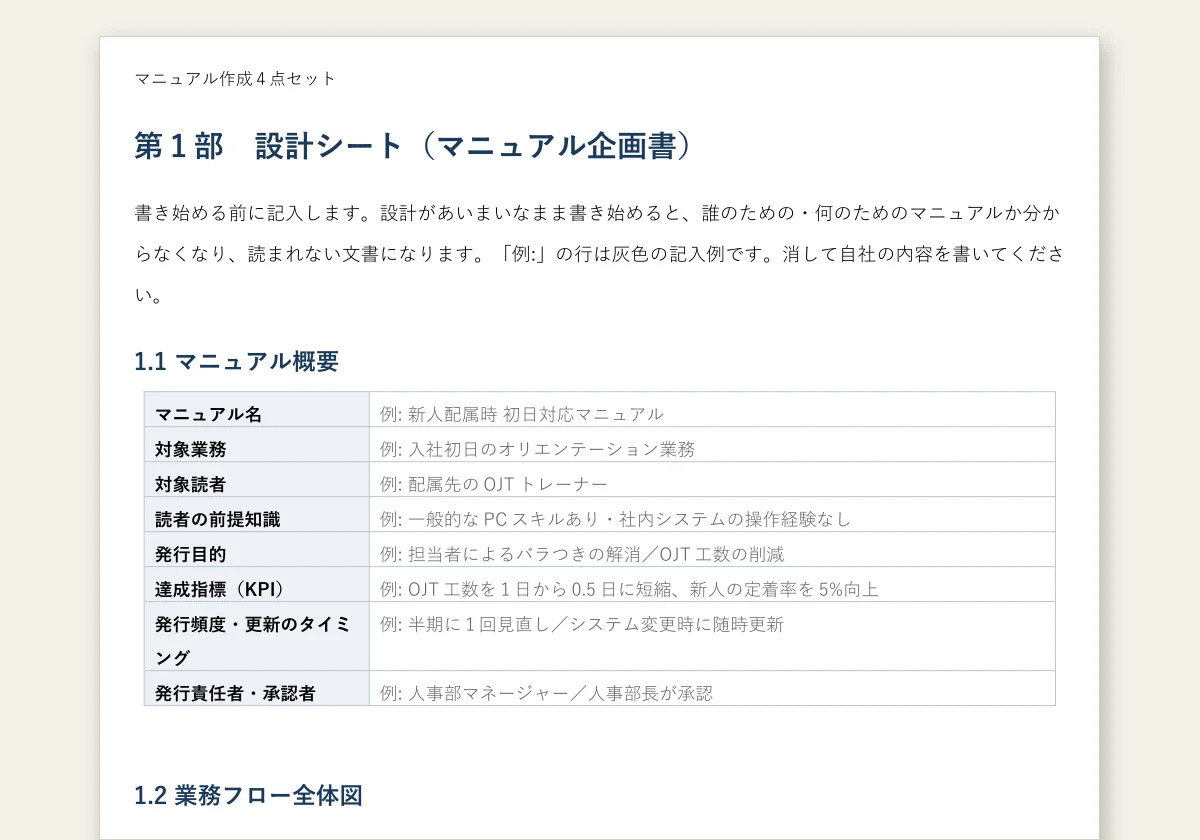This screenshot has width=1200, height=840.
Task: Click the cell 例: 人事部マネージャー／人事部長が承認
Action: [x=712, y=689]
